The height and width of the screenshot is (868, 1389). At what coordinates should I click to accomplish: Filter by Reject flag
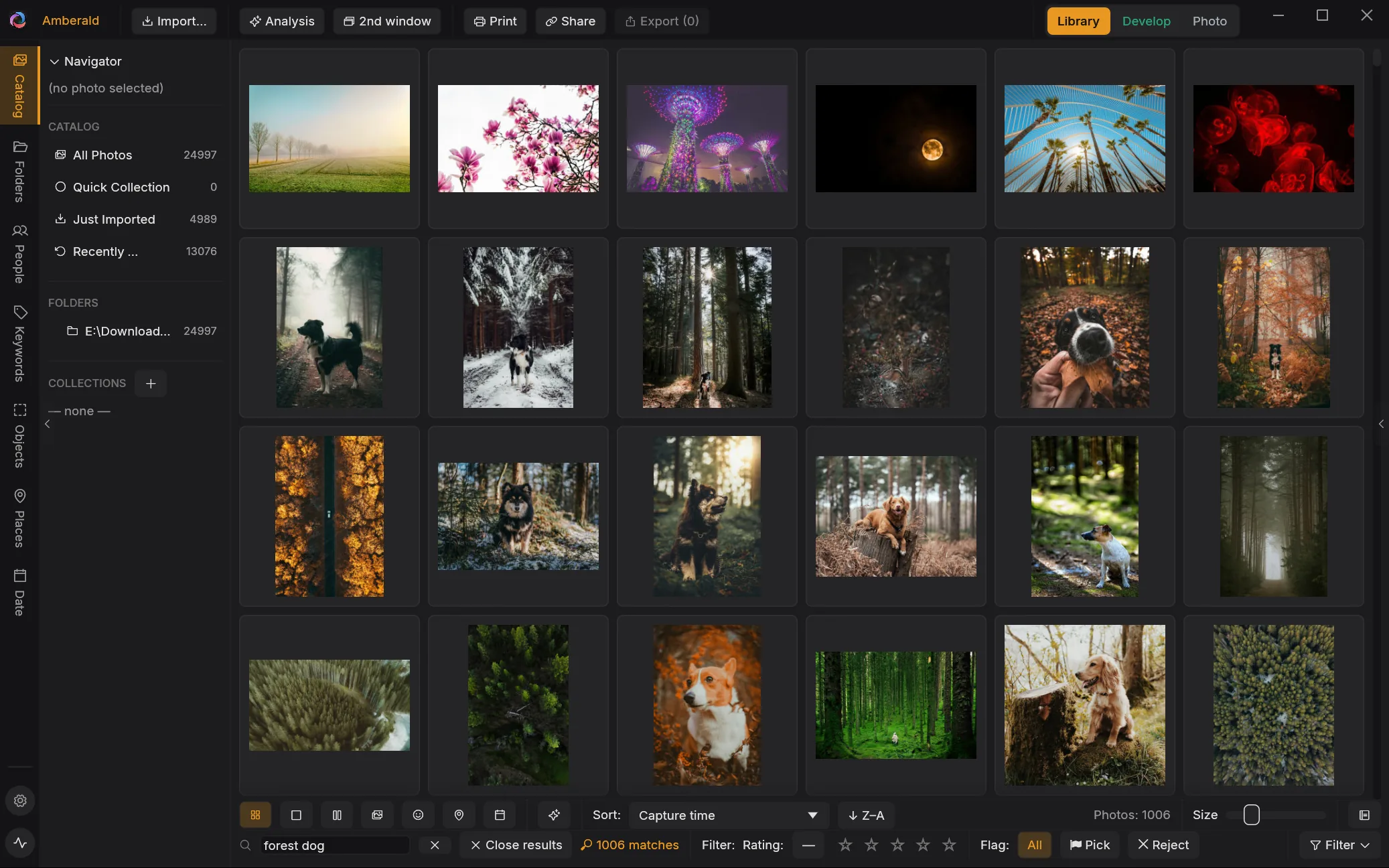tap(1163, 845)
